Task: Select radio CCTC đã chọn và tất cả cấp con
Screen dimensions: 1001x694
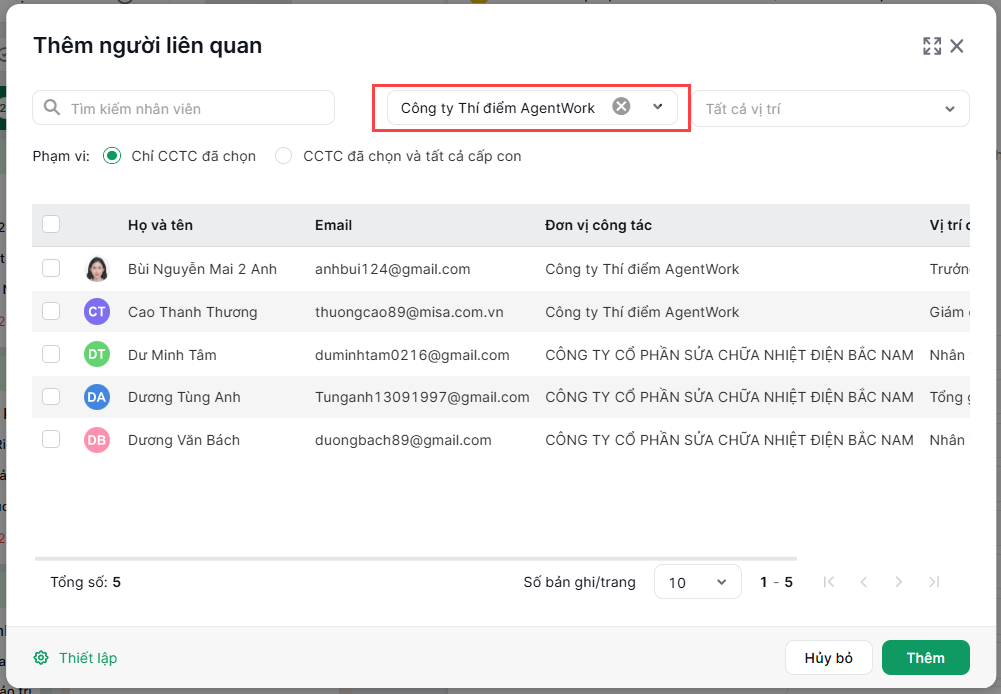Action: point(283,156)
